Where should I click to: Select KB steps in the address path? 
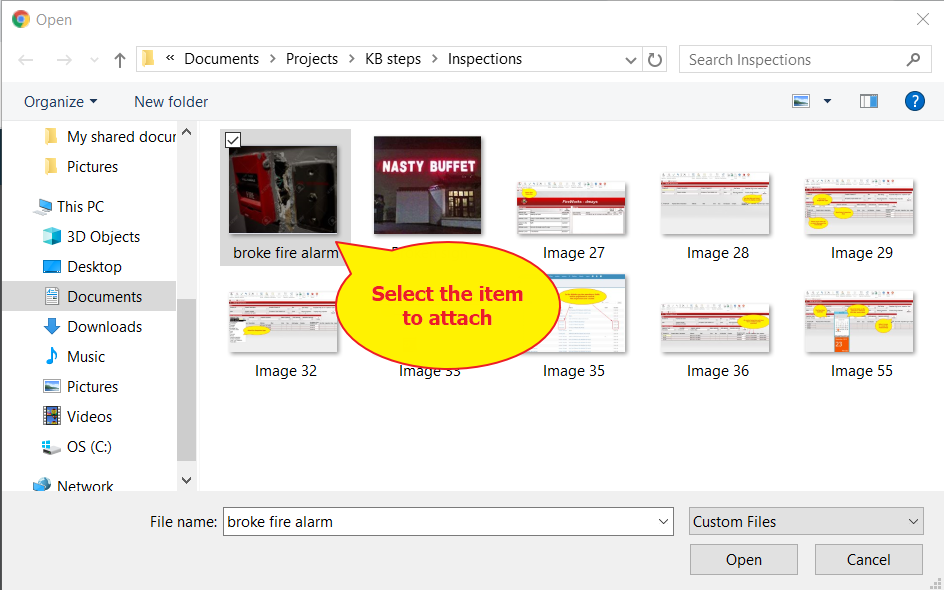(393, 59)
